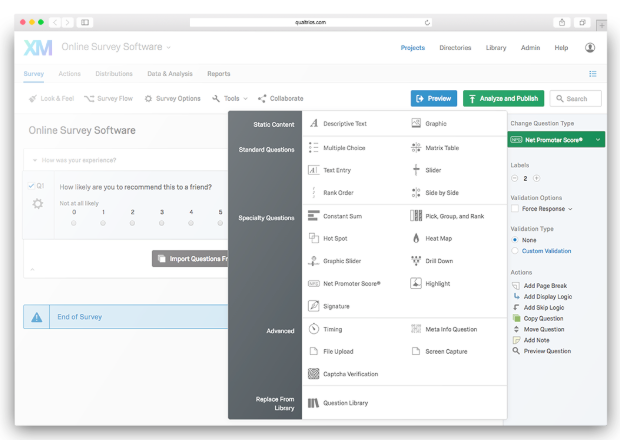Click the blue Preview button
Screen dimensions: 620x440
[x=434, y=98]
